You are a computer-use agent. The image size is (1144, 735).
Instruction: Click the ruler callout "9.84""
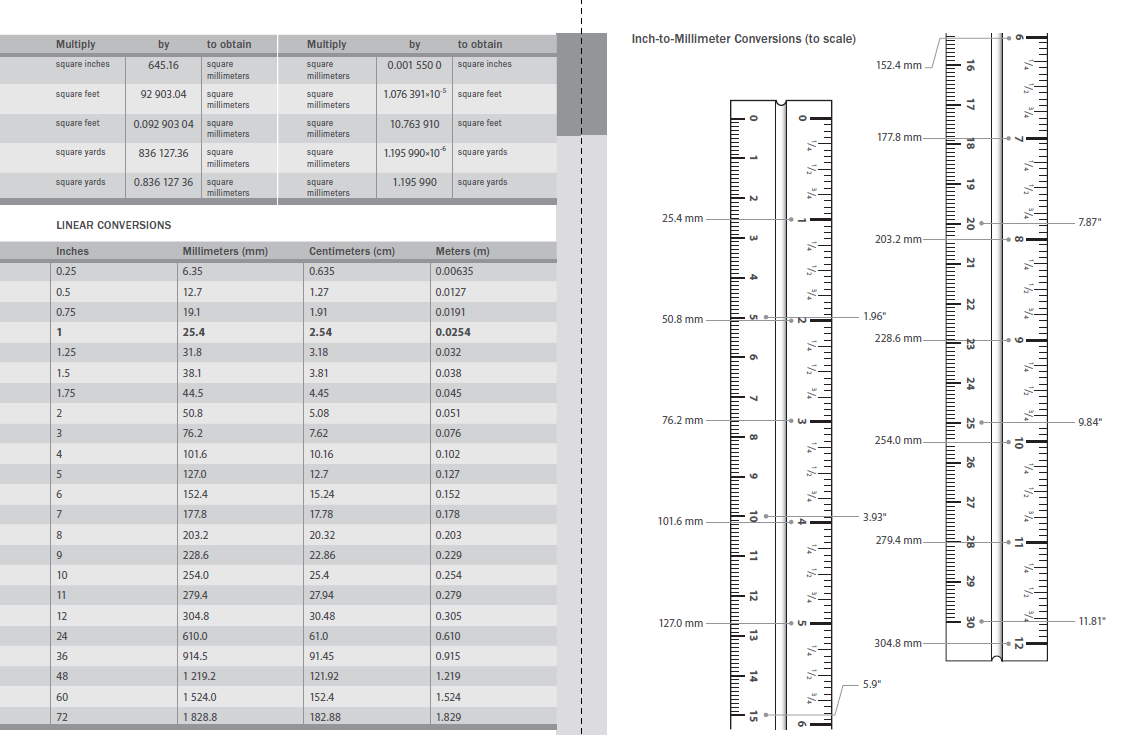pos(1090,423)
